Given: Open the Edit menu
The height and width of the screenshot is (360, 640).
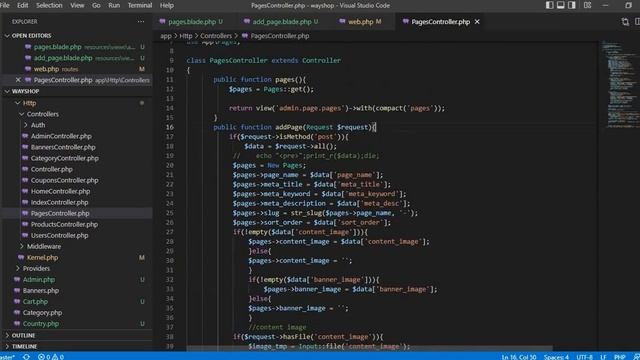Looking at the screenshot, I should [22, 5].
